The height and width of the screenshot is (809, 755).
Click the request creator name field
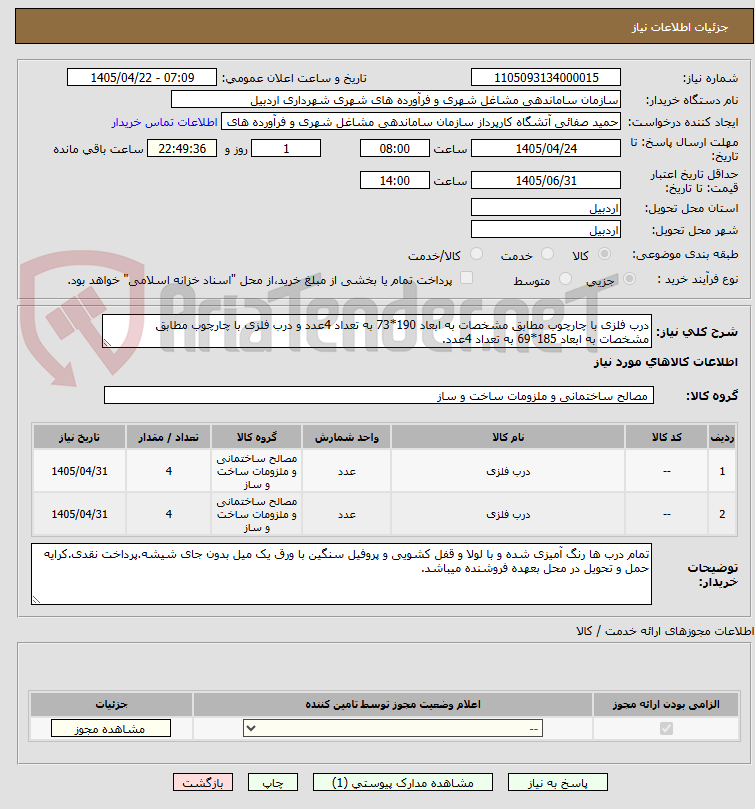(x=421, y=122)
